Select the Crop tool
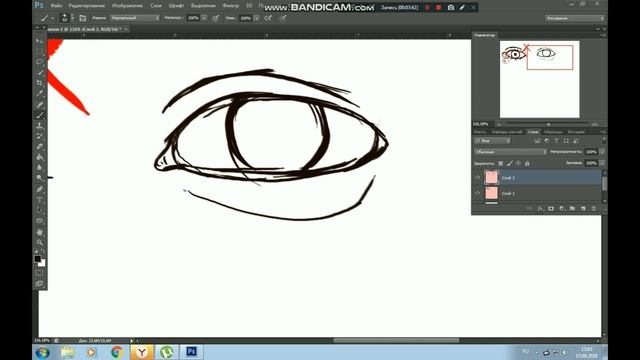Image resolution: width=640 pixels, height=360 pixels. pos(40,83)
